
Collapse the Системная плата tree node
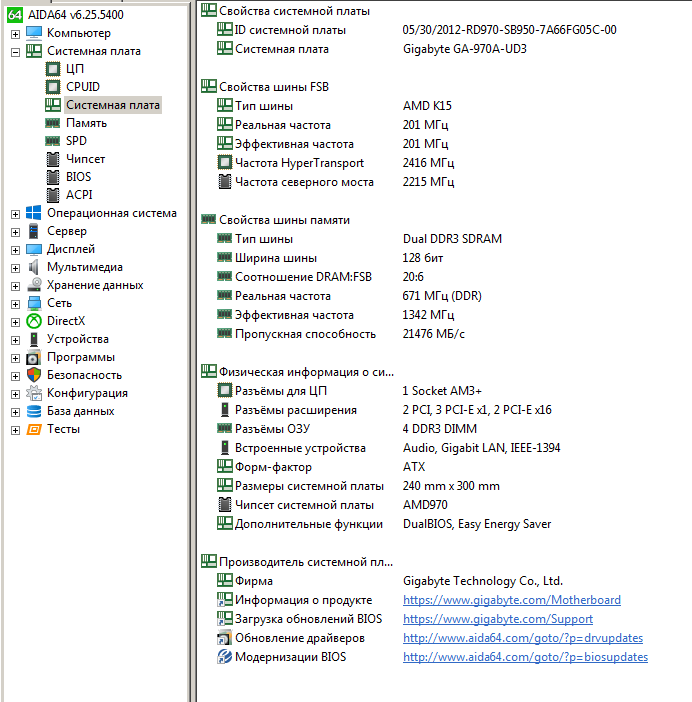pos(15,51)
